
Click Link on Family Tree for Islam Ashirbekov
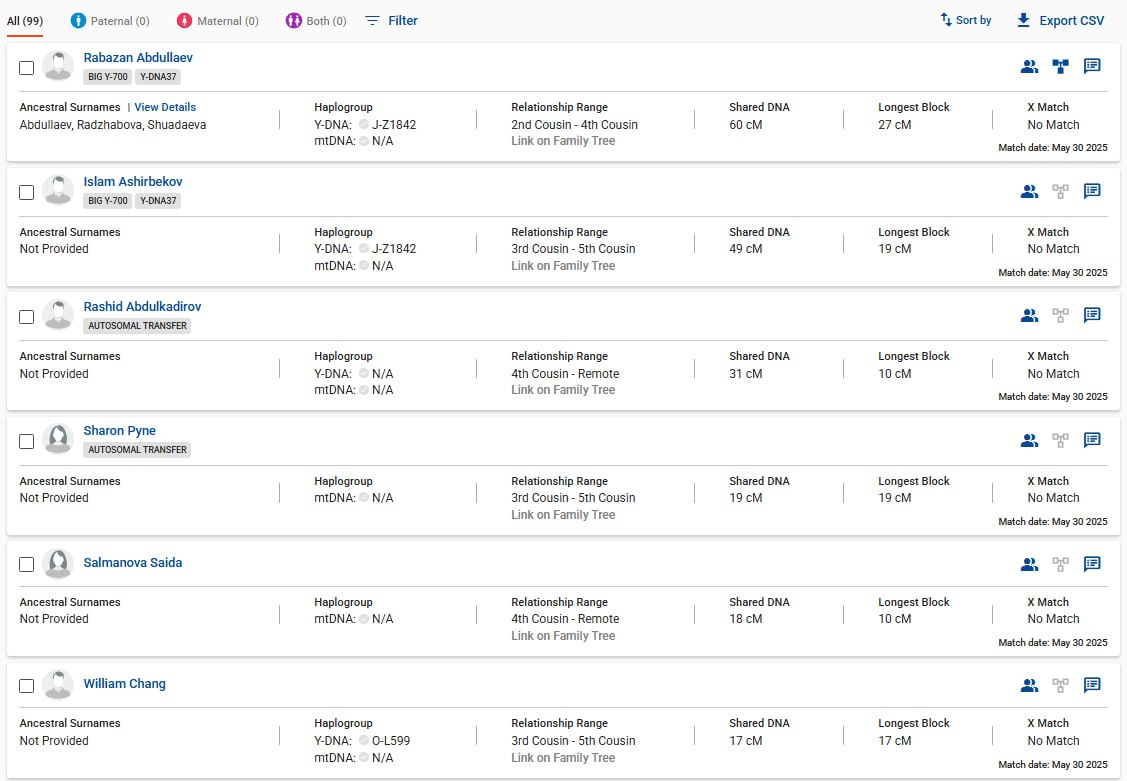(563, 266)
